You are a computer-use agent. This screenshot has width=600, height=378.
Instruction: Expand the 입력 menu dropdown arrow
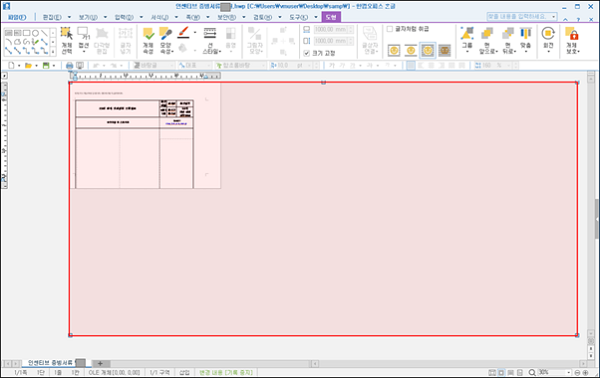click(141, 17)
